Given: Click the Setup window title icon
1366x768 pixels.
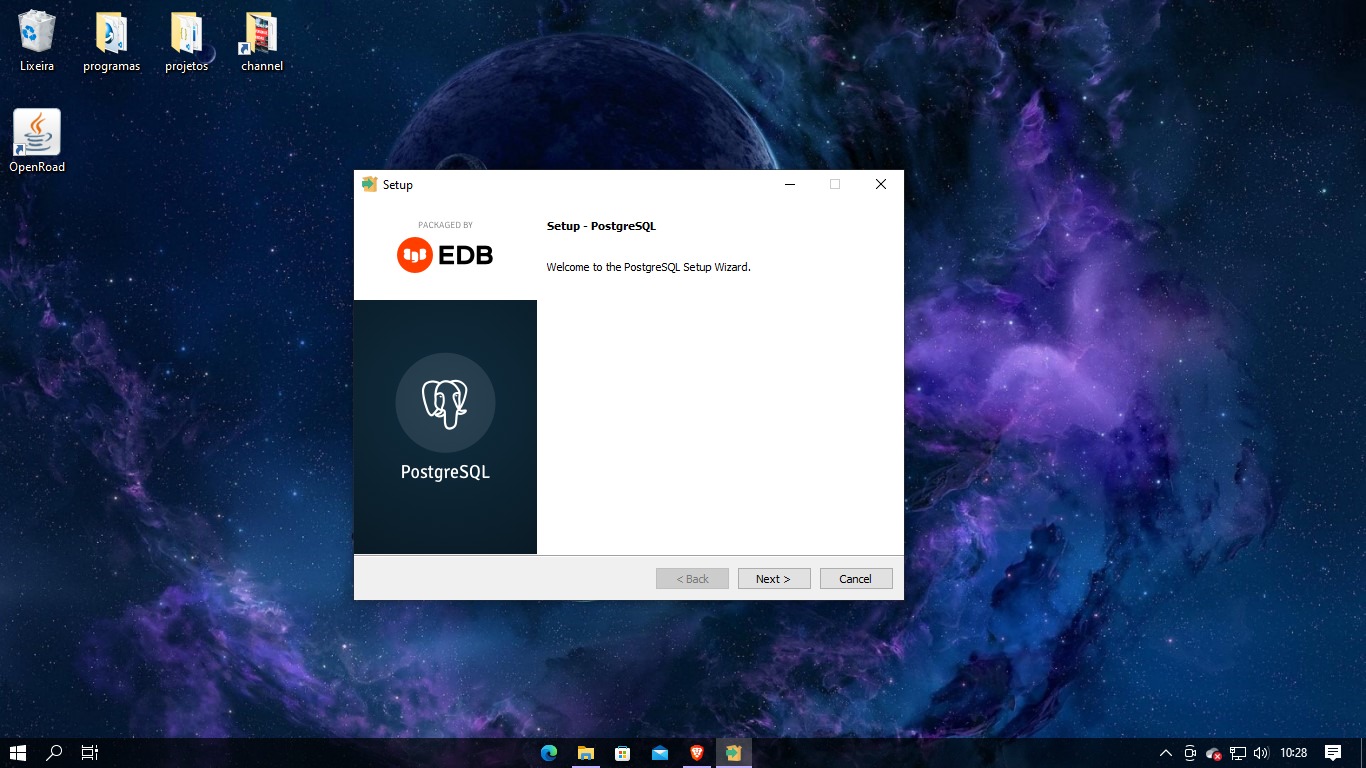Looking at the screenshot, I should coord(369,184).
